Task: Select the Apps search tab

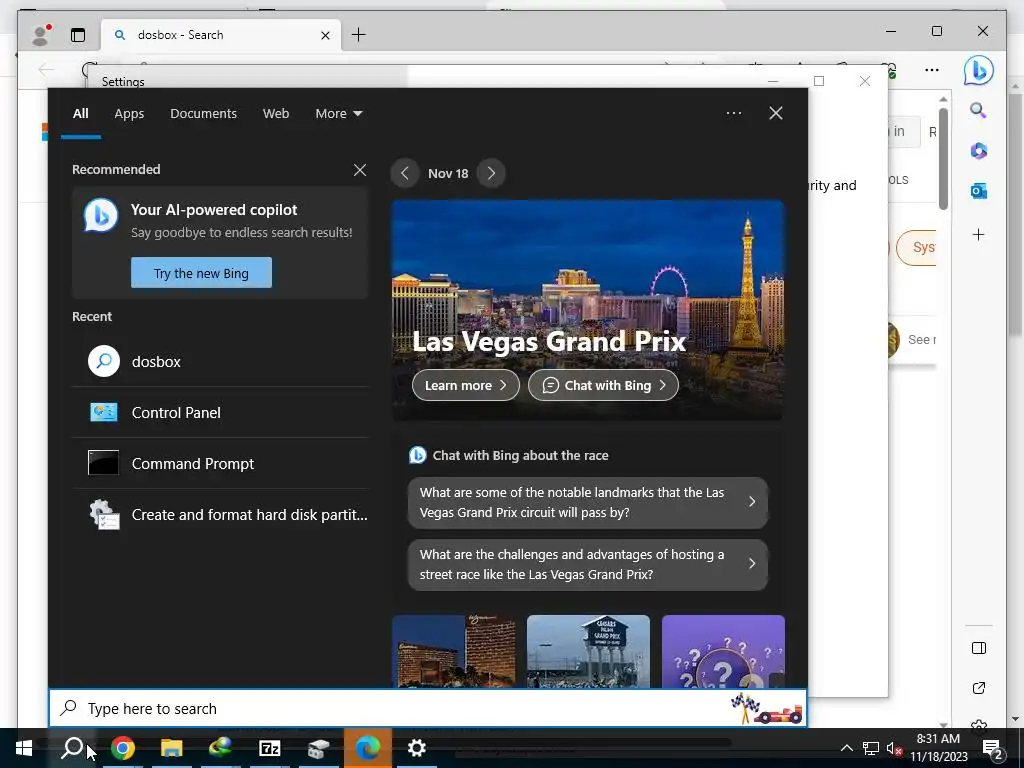Action: click(x=129, y=114)
